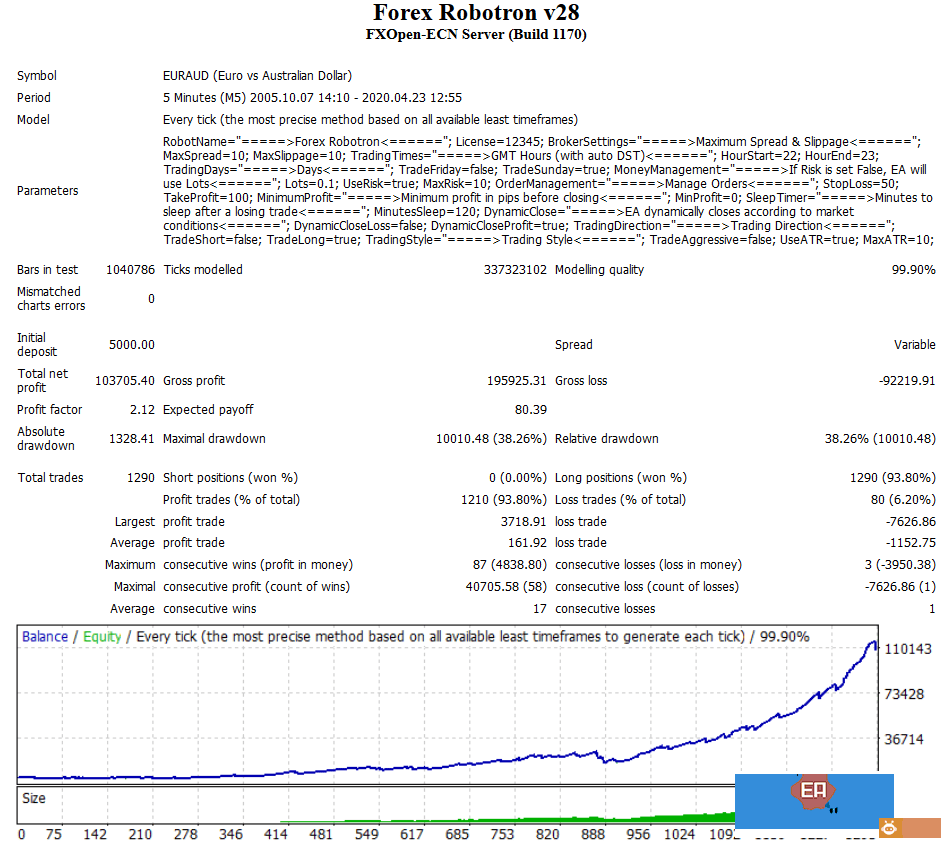Select the '38.26% (10010.48)' relative drawdown value

pyautogui.click(x=880, y=439)
